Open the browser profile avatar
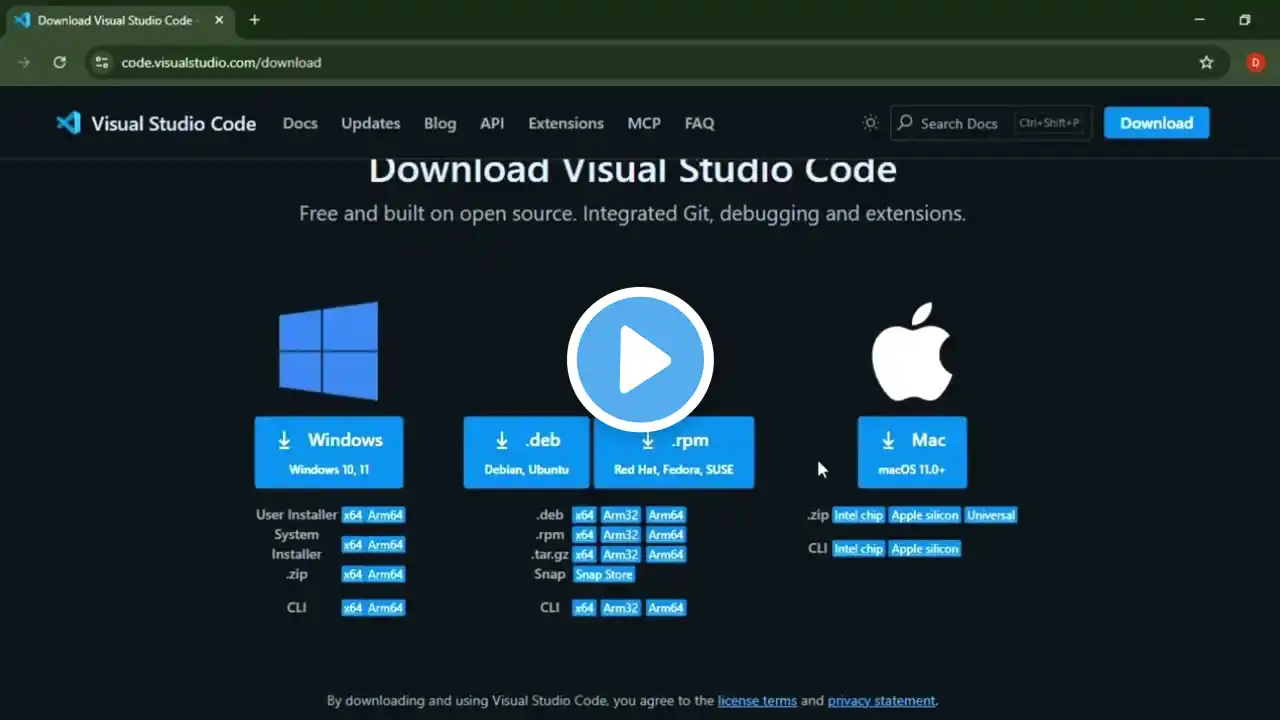 click(1256, 62)
